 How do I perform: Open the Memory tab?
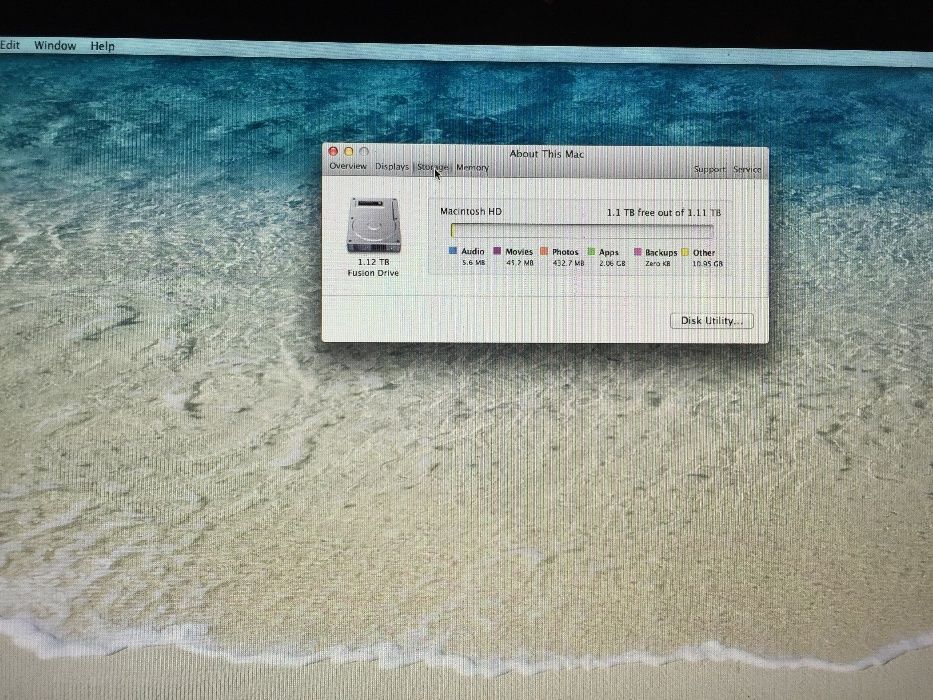[472, 168]
